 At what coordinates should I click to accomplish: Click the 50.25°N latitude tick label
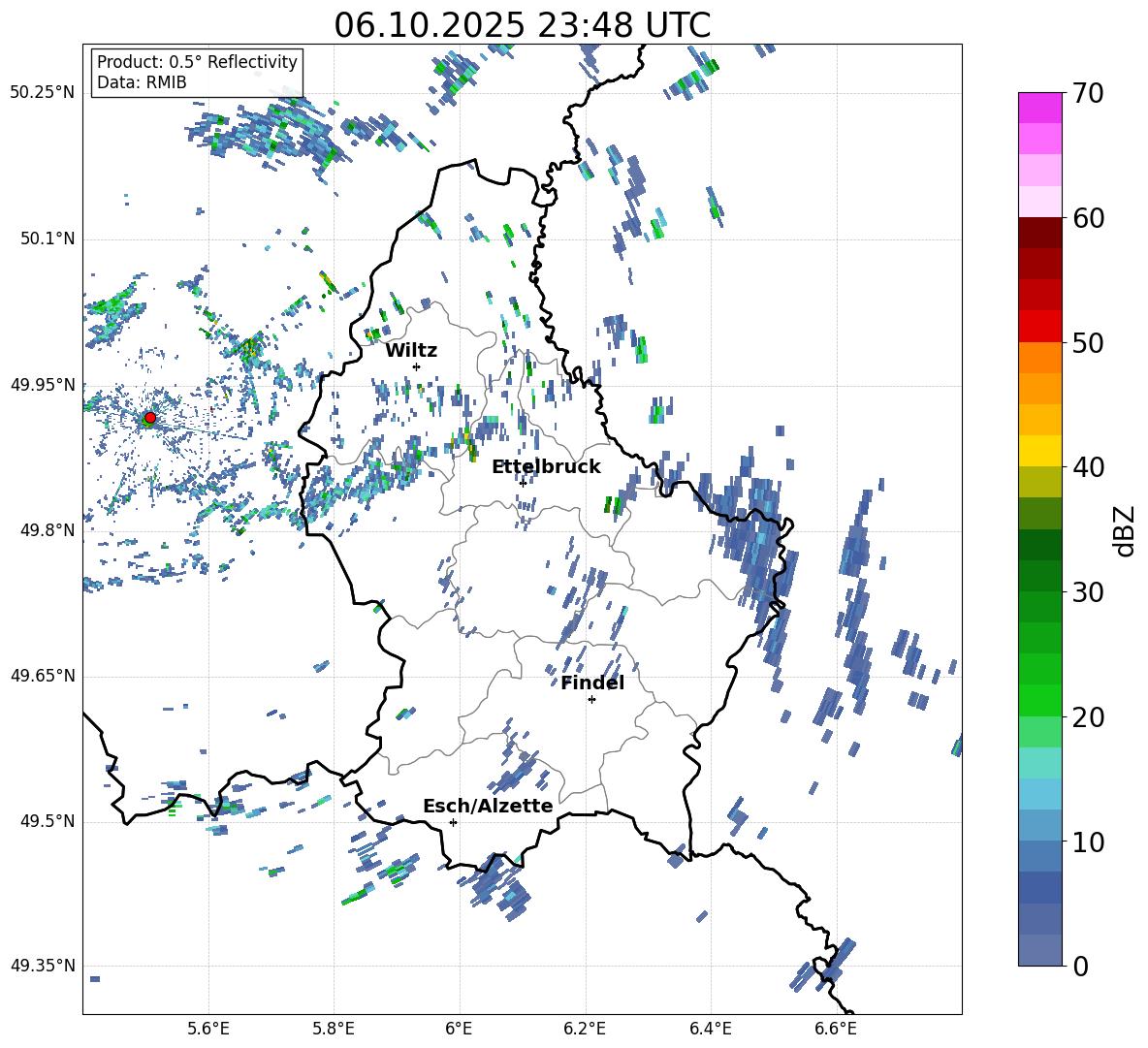coord(43,92)
